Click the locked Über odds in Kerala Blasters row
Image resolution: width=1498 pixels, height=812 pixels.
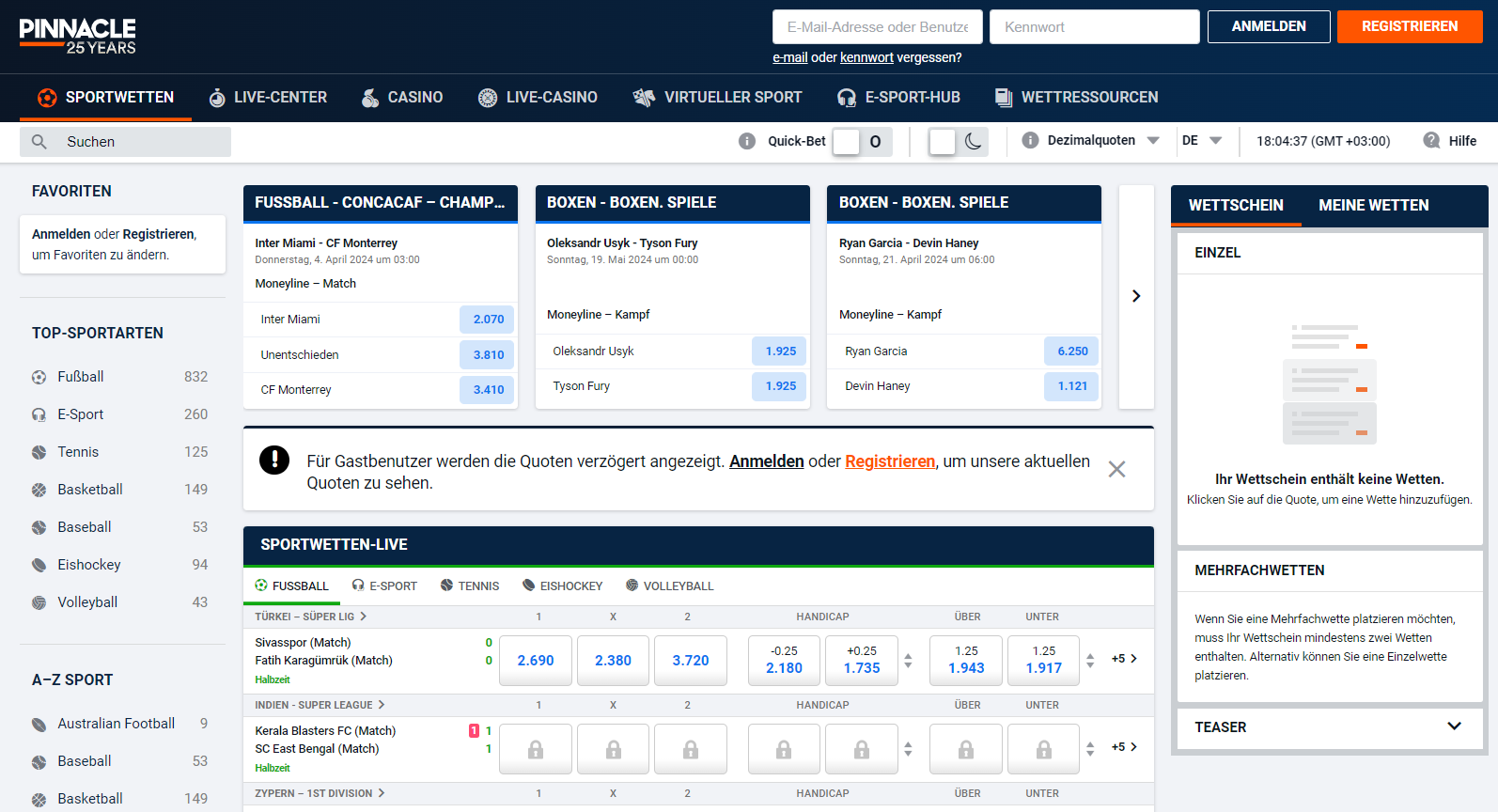(966, 749)
